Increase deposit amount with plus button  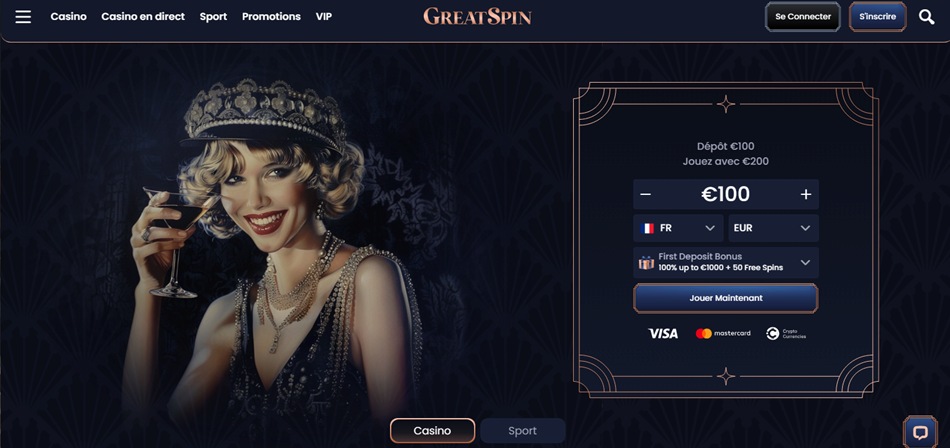(x=806, y=194)
